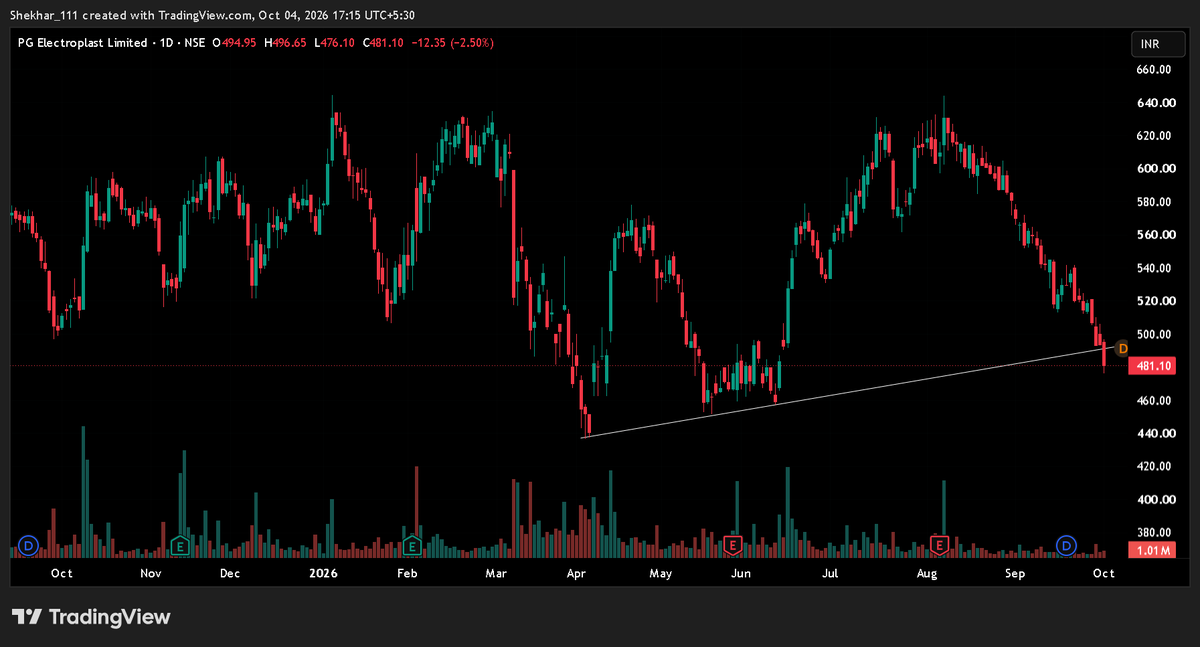Viewport: 1200px width, 647px height.
Task: Click the 2026 time axis label
Action: click(323, 574)
